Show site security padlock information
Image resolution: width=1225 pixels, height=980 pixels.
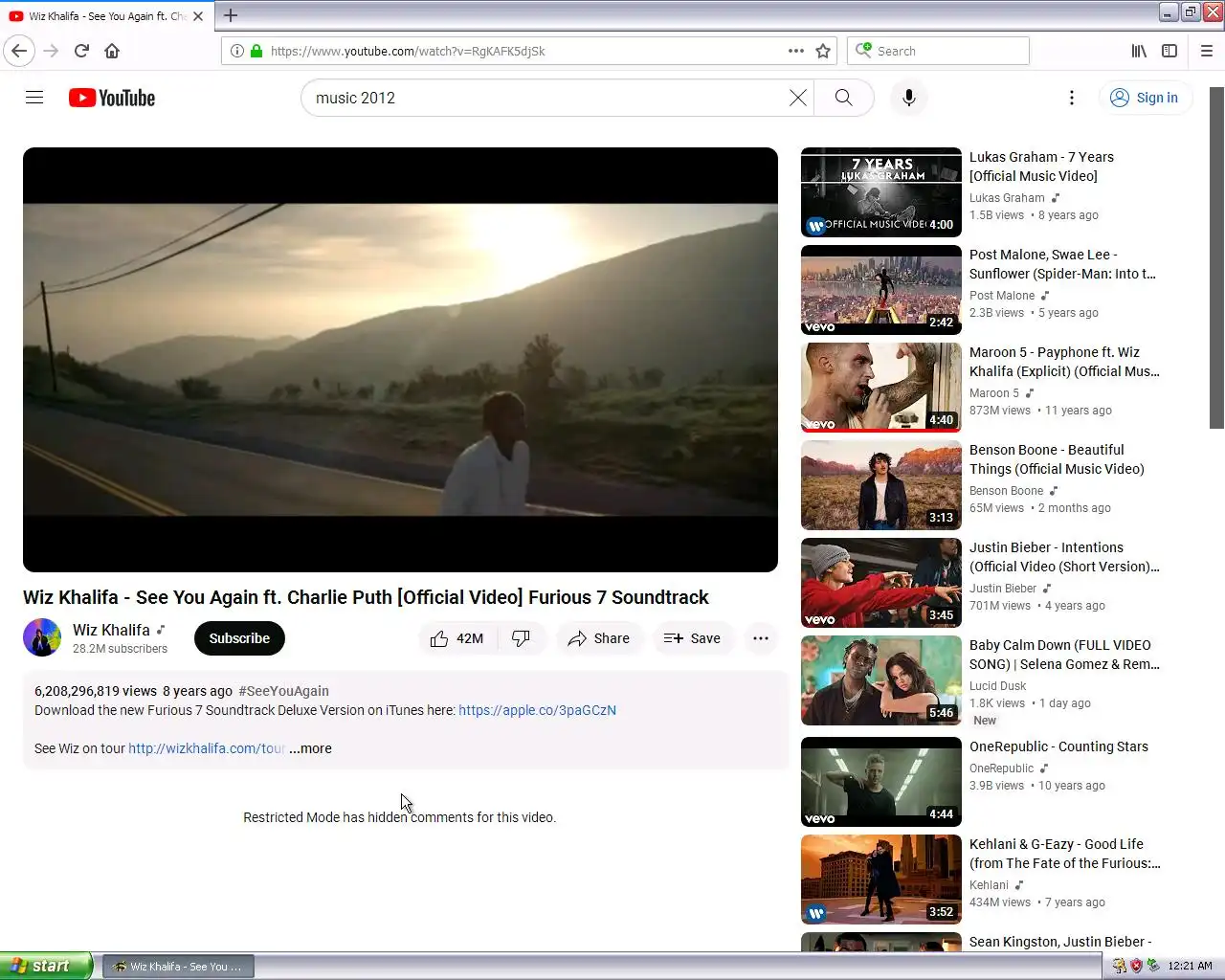coord(256,51)
